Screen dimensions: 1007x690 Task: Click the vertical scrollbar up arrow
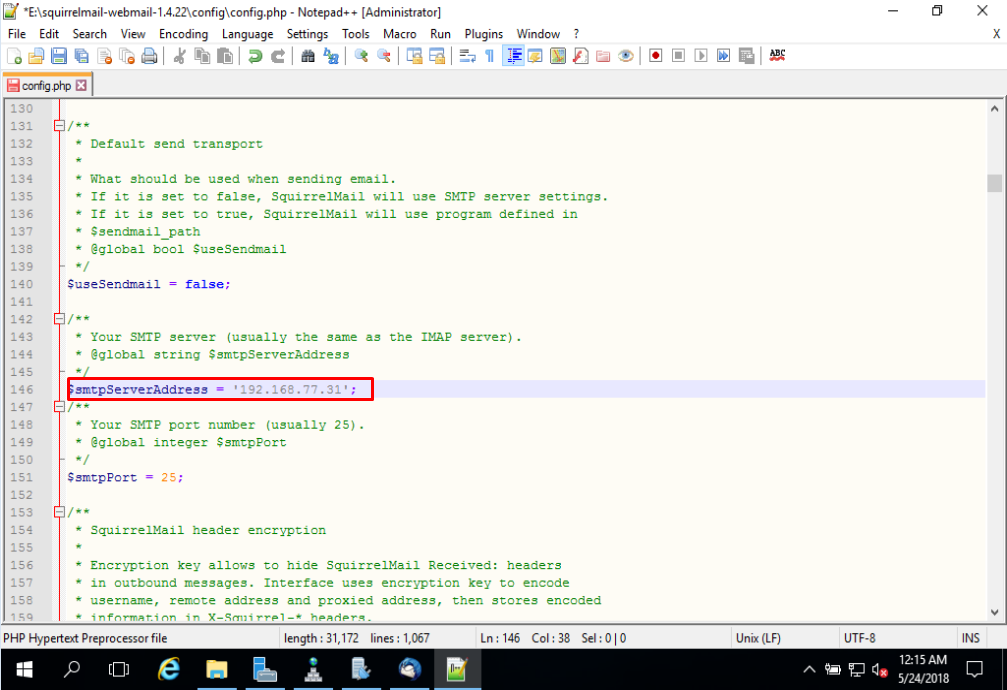tap(995, 109)
